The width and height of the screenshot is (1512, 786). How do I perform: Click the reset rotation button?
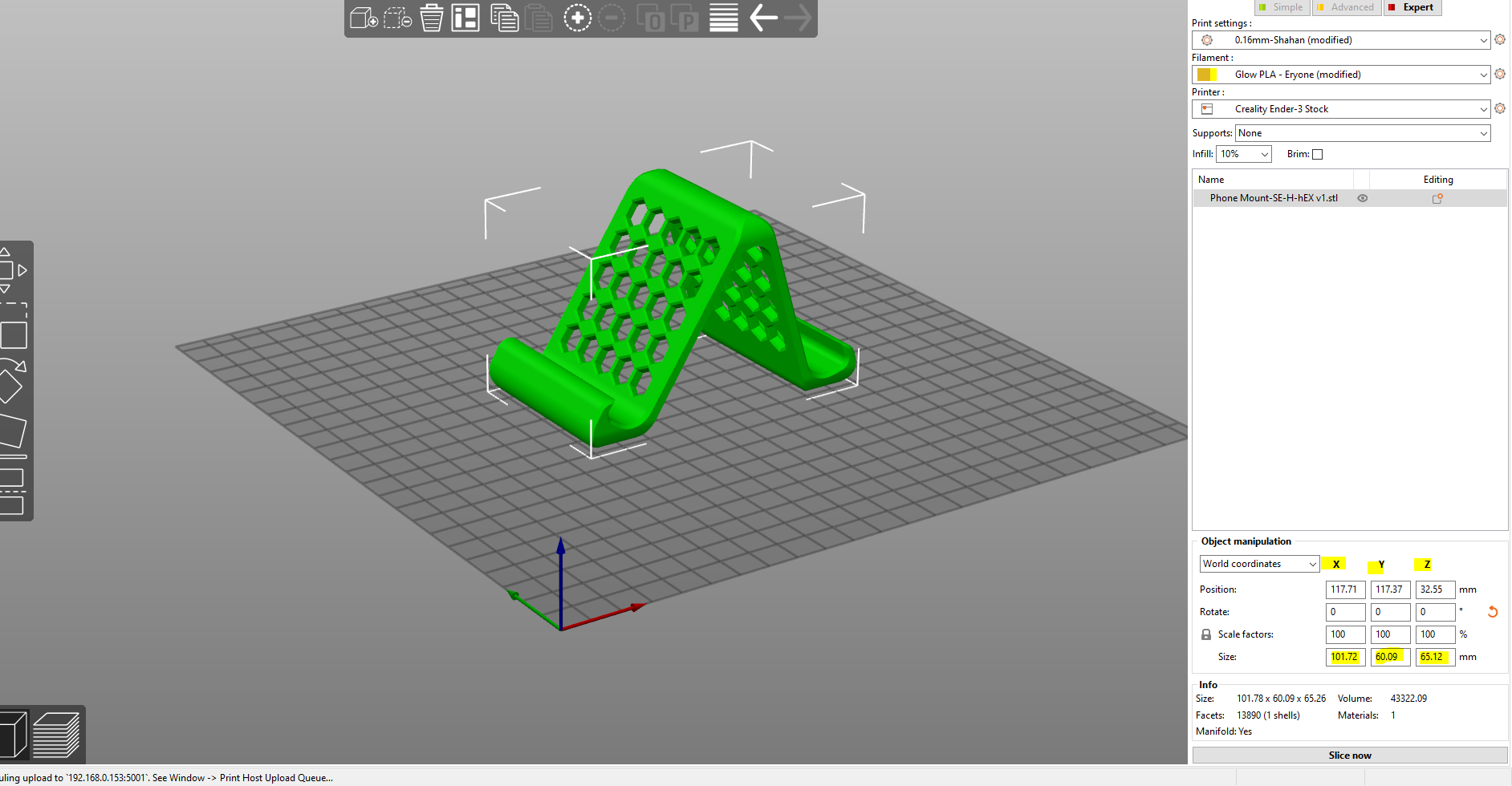(1494, 611)
